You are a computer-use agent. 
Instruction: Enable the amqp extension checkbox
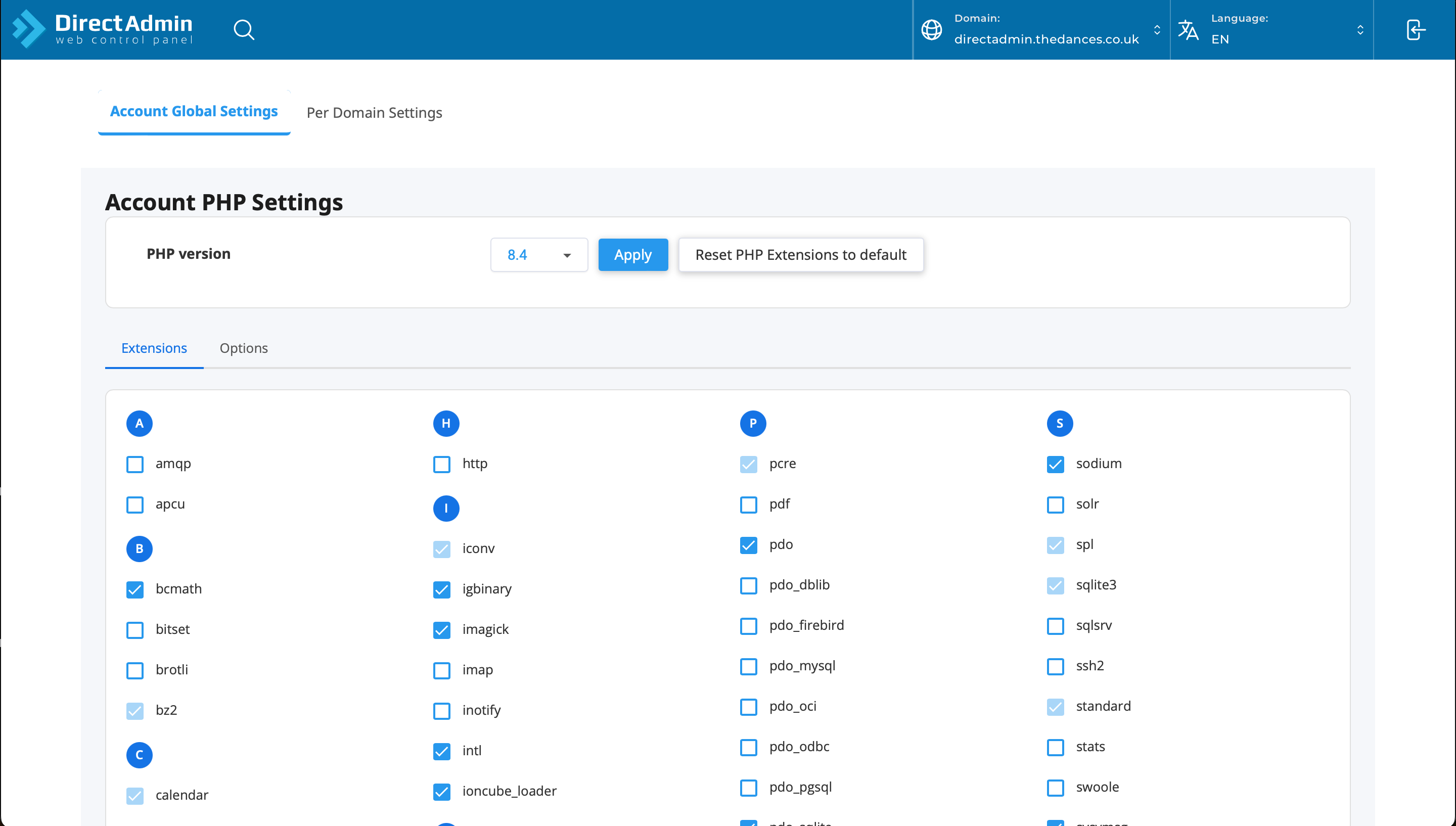(135, 464)
